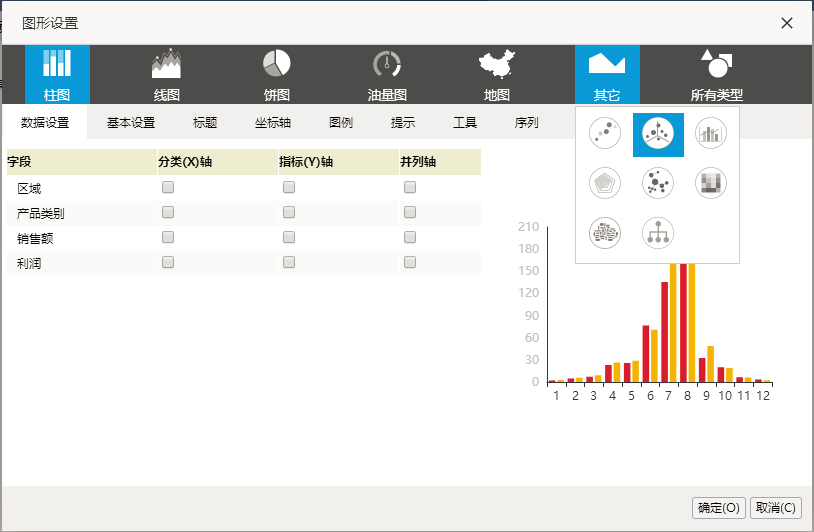Viewport: 814px width, 532px height.
Task: Click the 指标(Y)轴 column header
Action: (338, 162)
